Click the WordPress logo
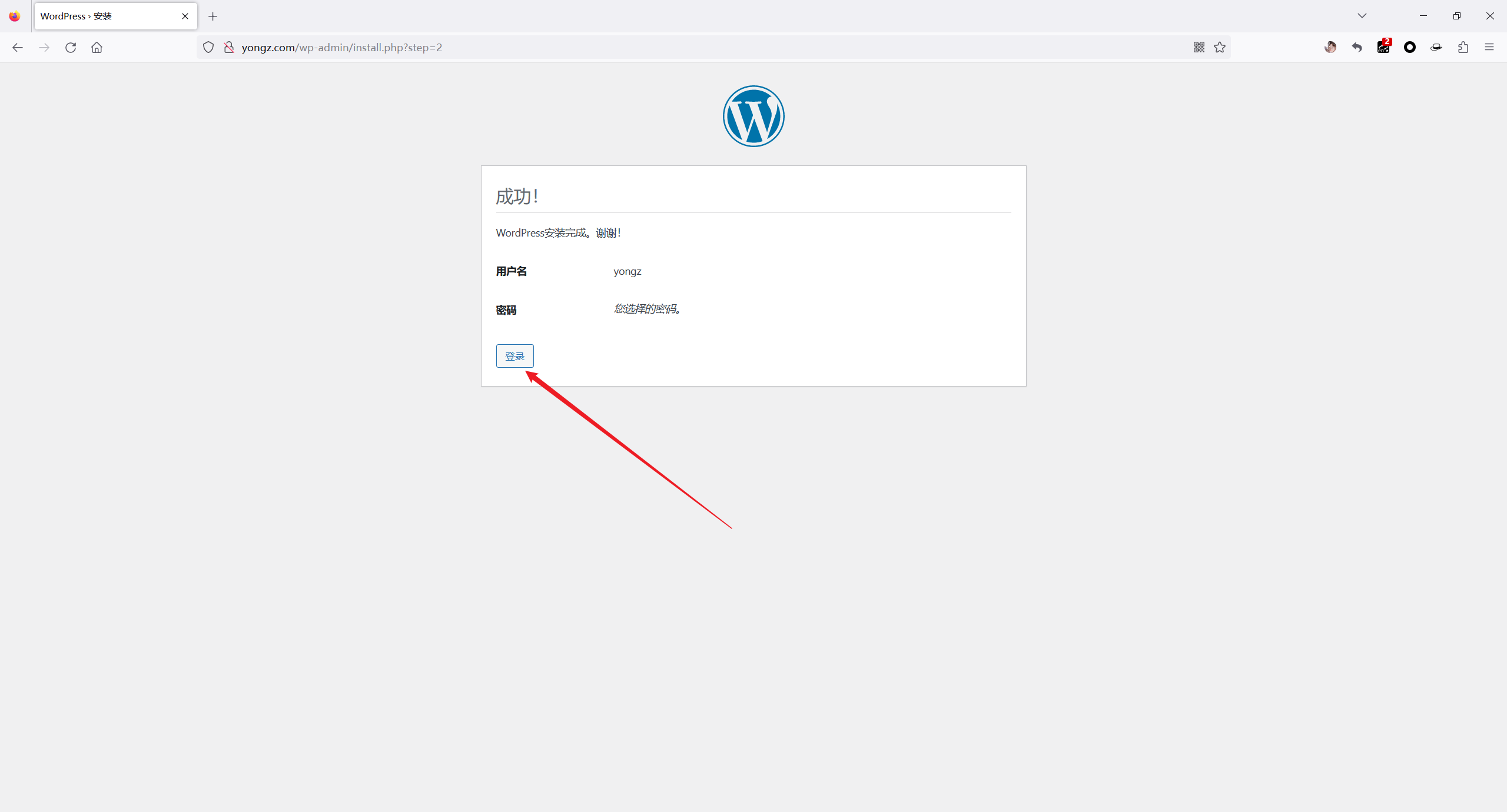Image resolution: width=1507 pixels, height=812 pixels. coord(753,116)
